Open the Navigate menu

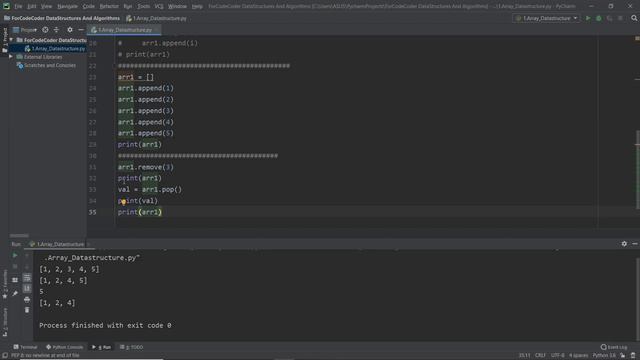tap(67, 7)
